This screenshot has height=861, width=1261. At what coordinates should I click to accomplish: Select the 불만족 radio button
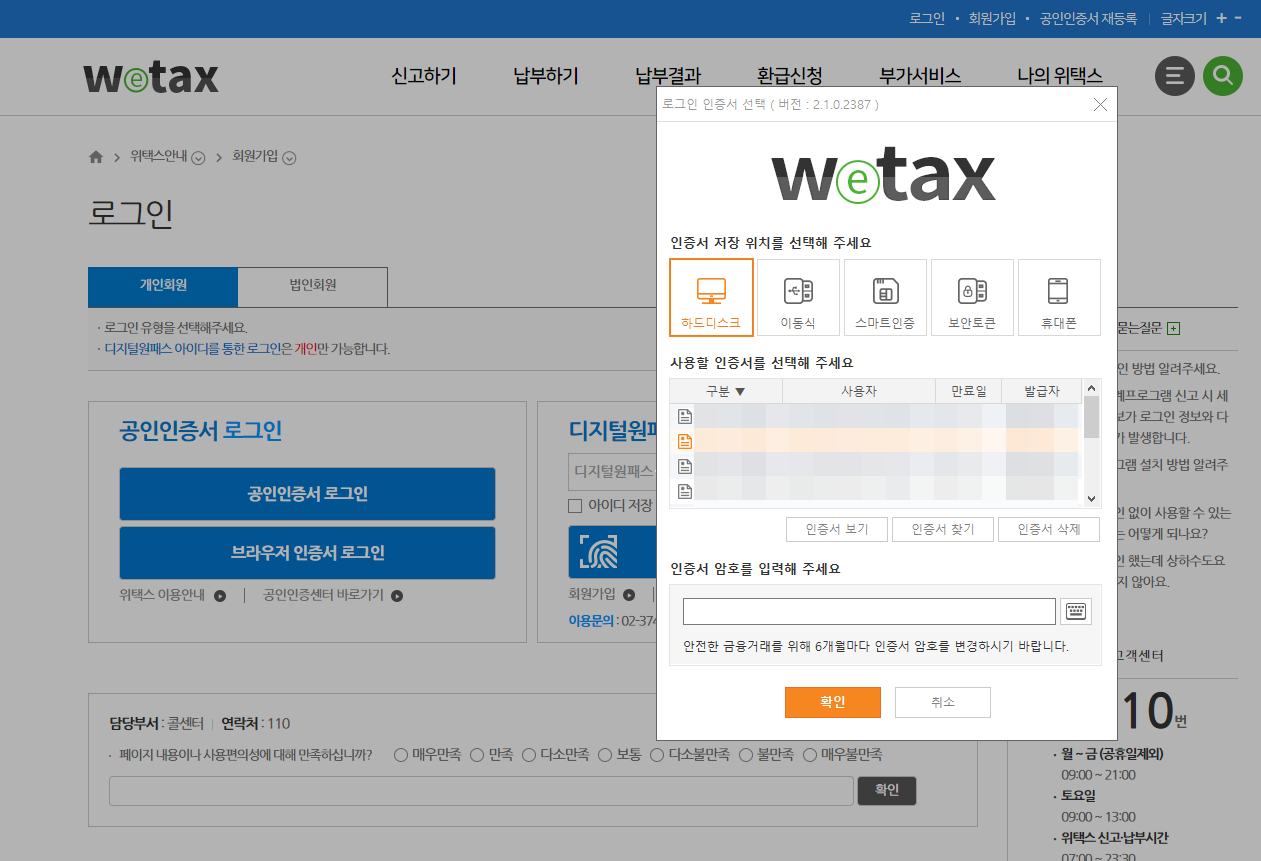tap(746, 755)
